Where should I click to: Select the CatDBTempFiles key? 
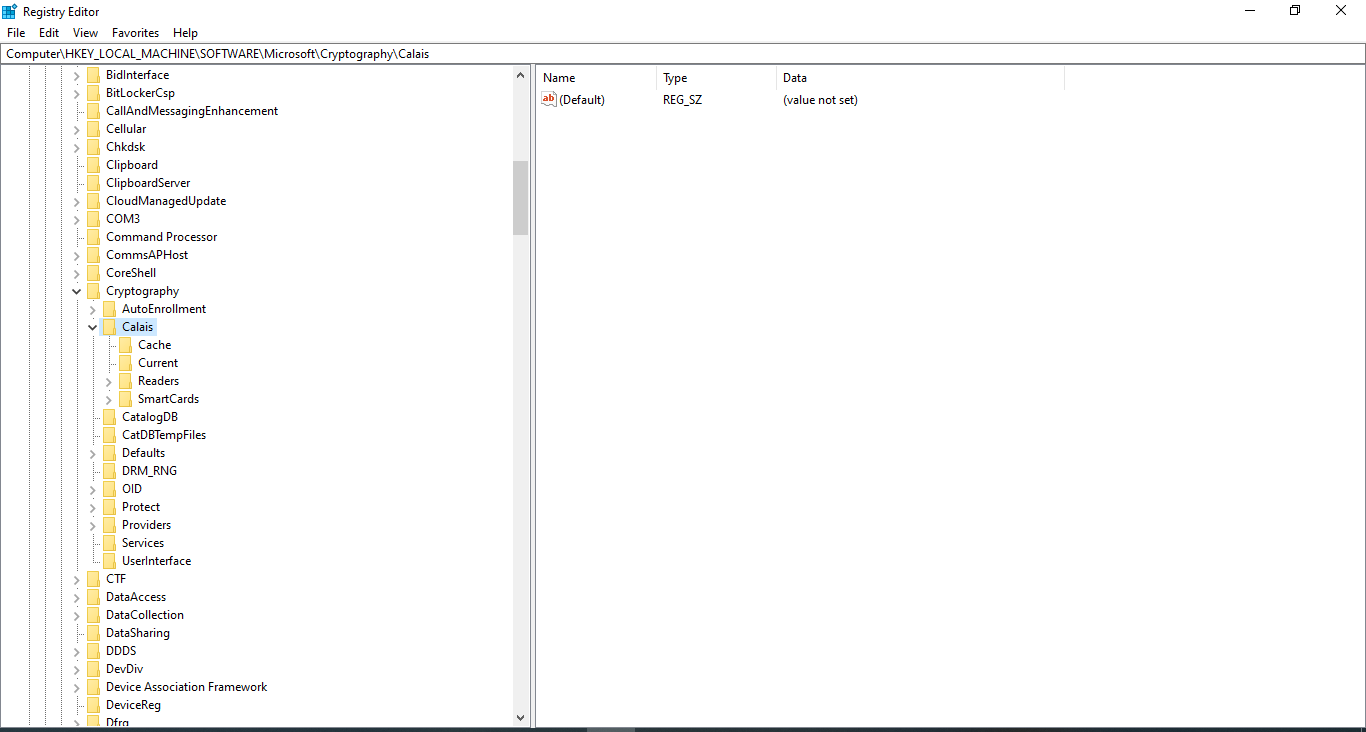tap(164, 435)
